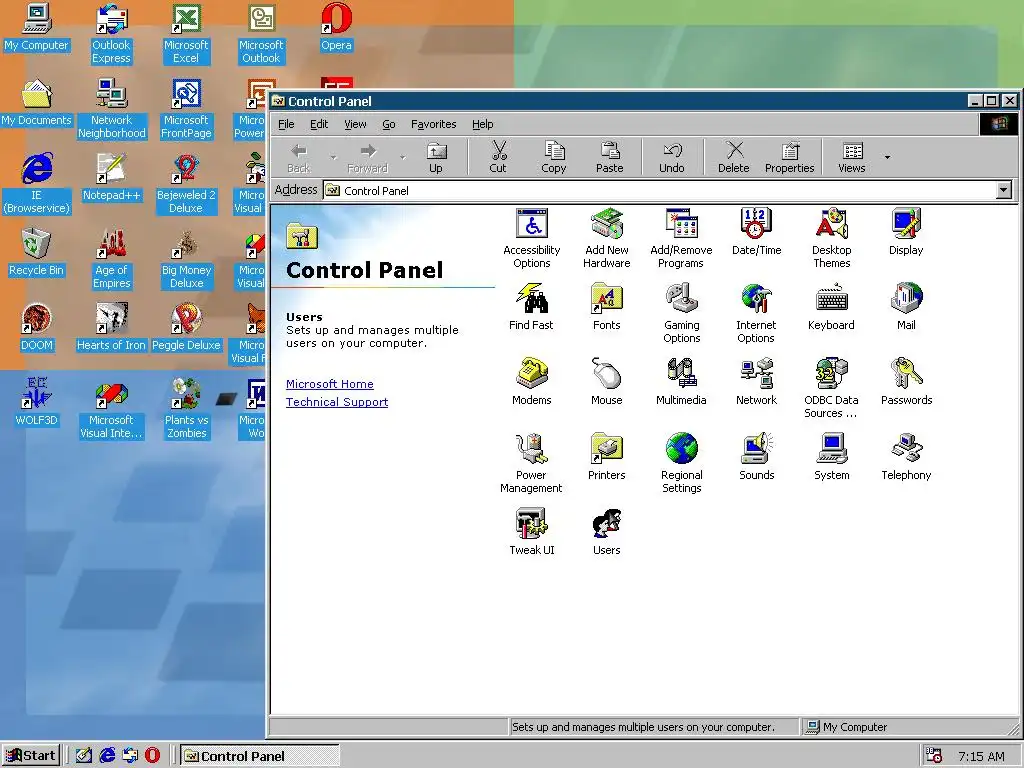Select the Tweak UI icon
The width and height of the screenshot is (1024, 768).
coord(532,524)
